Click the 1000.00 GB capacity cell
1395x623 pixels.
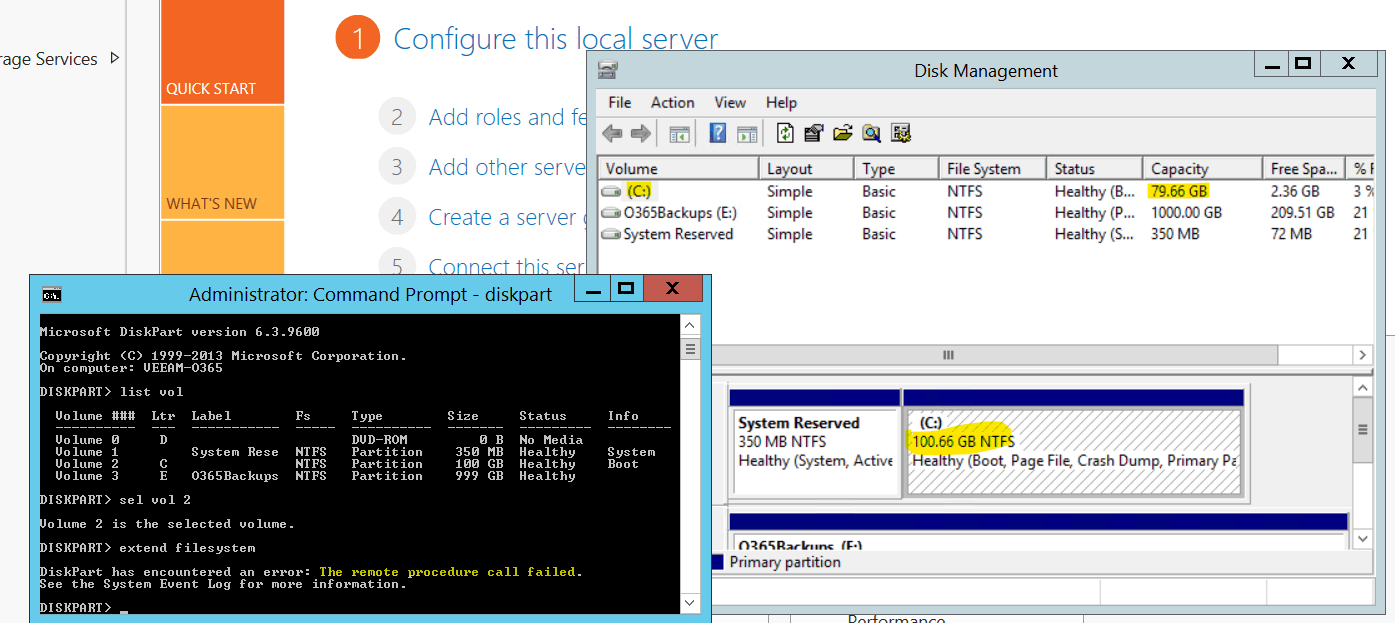[1186, 212]
